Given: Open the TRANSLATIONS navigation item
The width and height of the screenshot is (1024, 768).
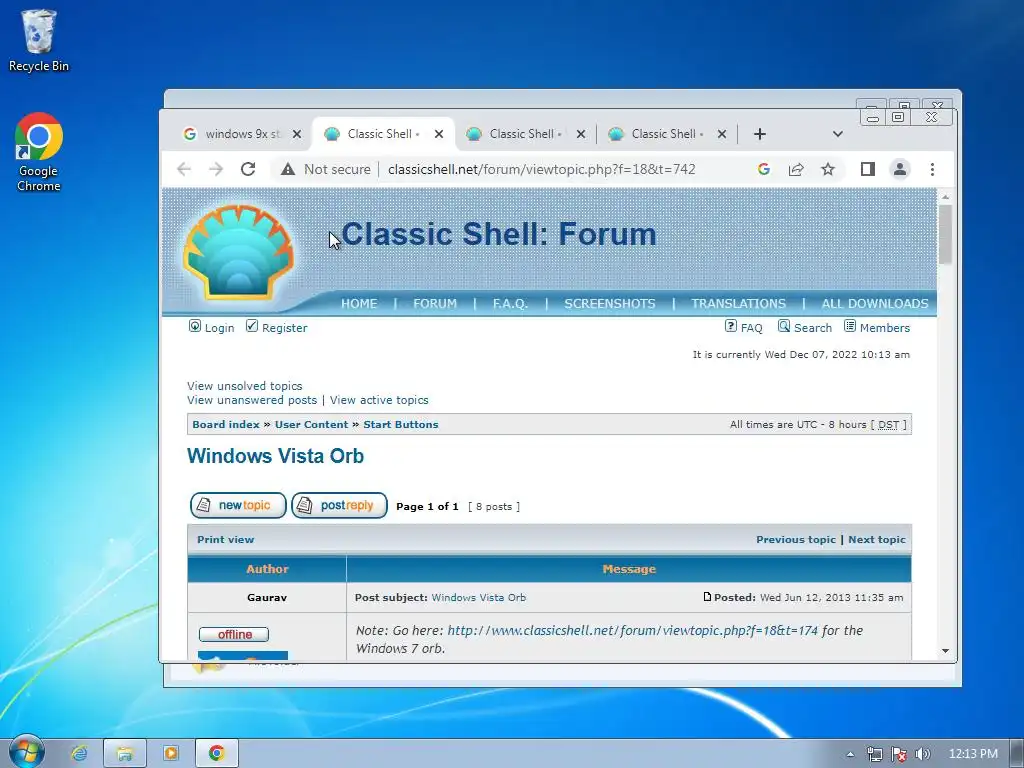Looking at the screenshot, I should tap(739, 304).
